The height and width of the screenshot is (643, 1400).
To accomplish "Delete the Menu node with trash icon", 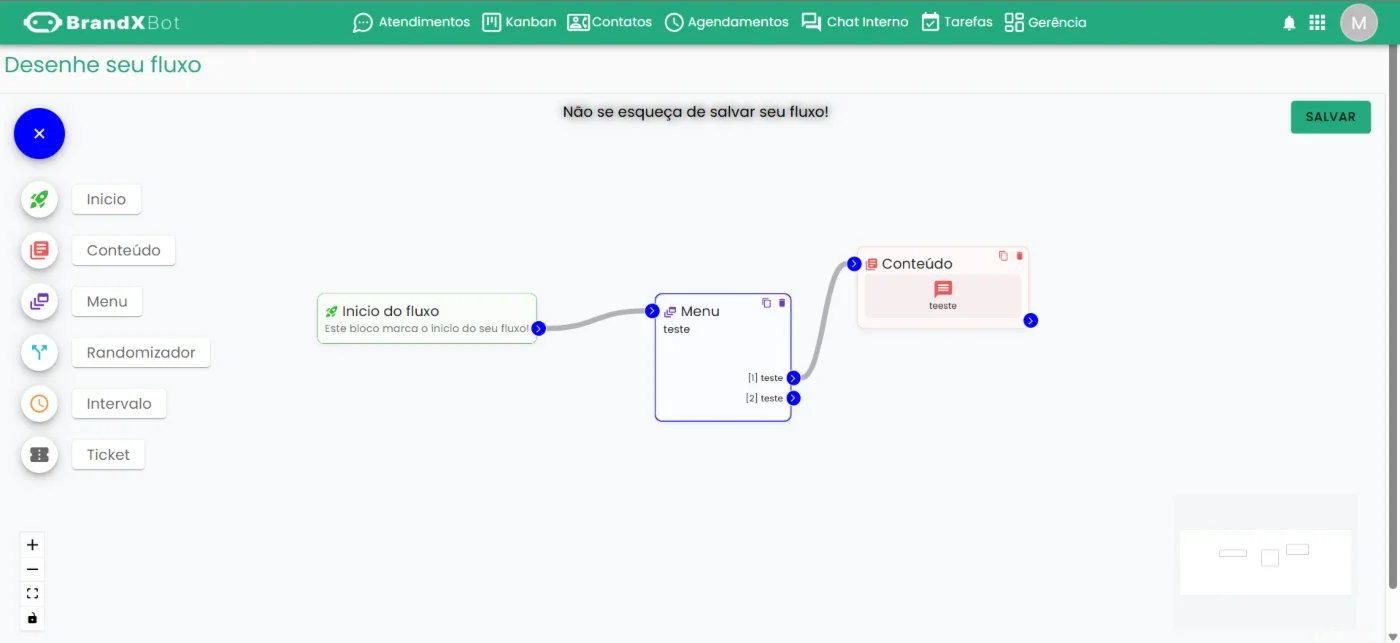I will 782,303.
